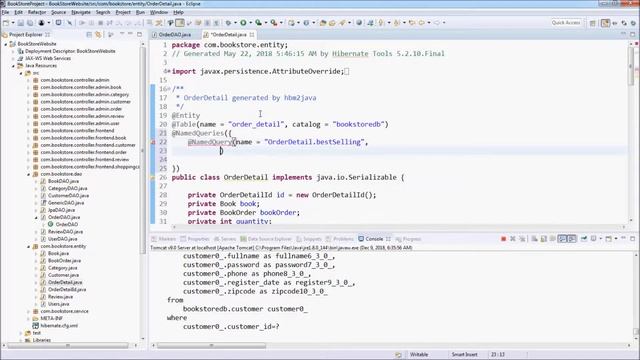
Task: Collapse the Javadoc comment on line 16
Action: (169, 89)
